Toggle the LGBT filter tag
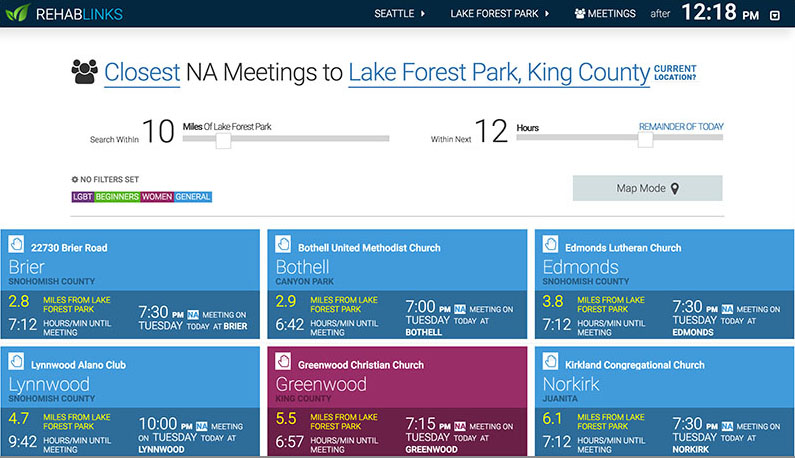The image size is (795, 458). [82, 197]
